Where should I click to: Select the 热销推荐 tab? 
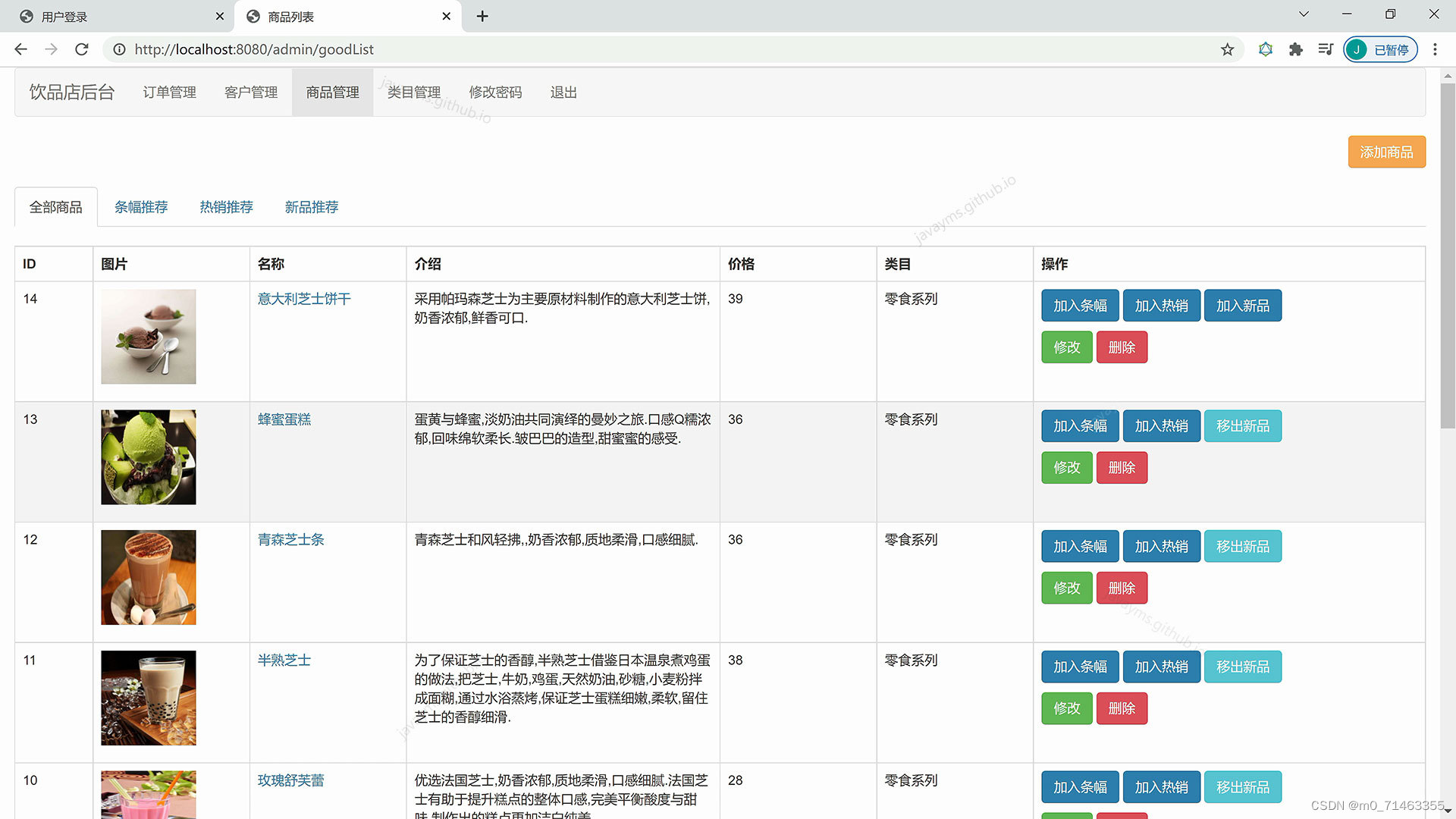point(226,207)
